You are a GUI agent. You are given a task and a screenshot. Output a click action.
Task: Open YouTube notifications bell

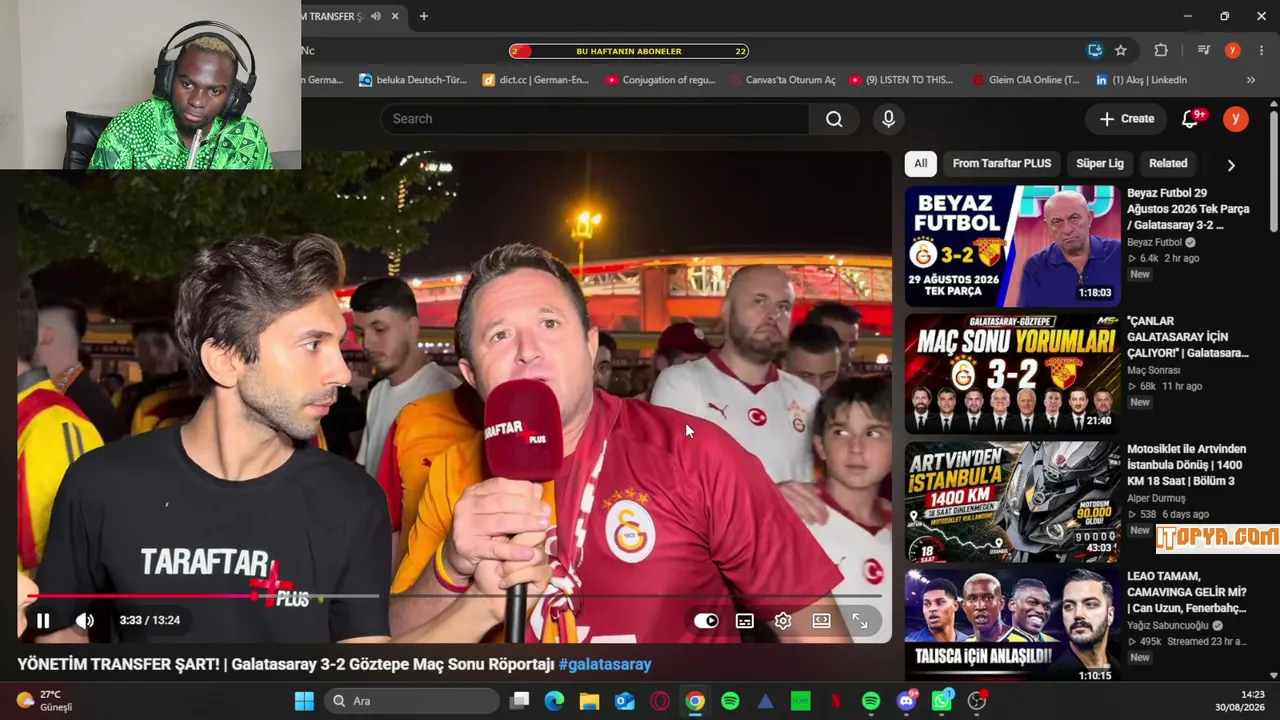click(x=1190, y=119)
